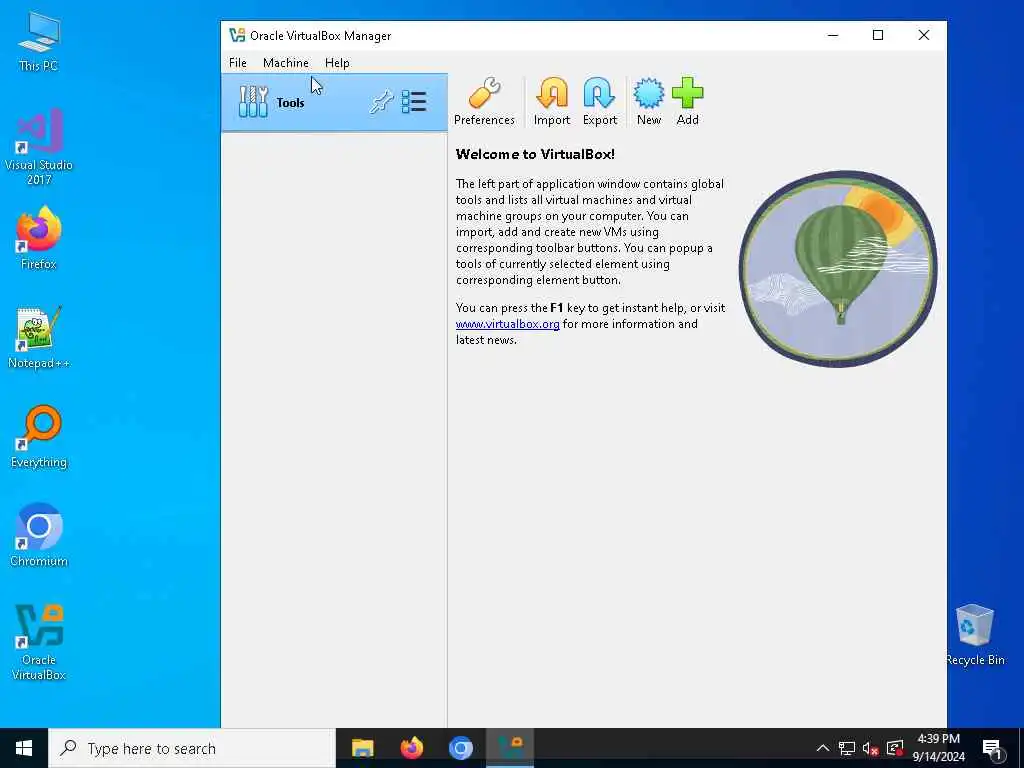
Task: Select the Recycle Bin desktop icon
Action: pyautogui.click(x=974, y=635)
